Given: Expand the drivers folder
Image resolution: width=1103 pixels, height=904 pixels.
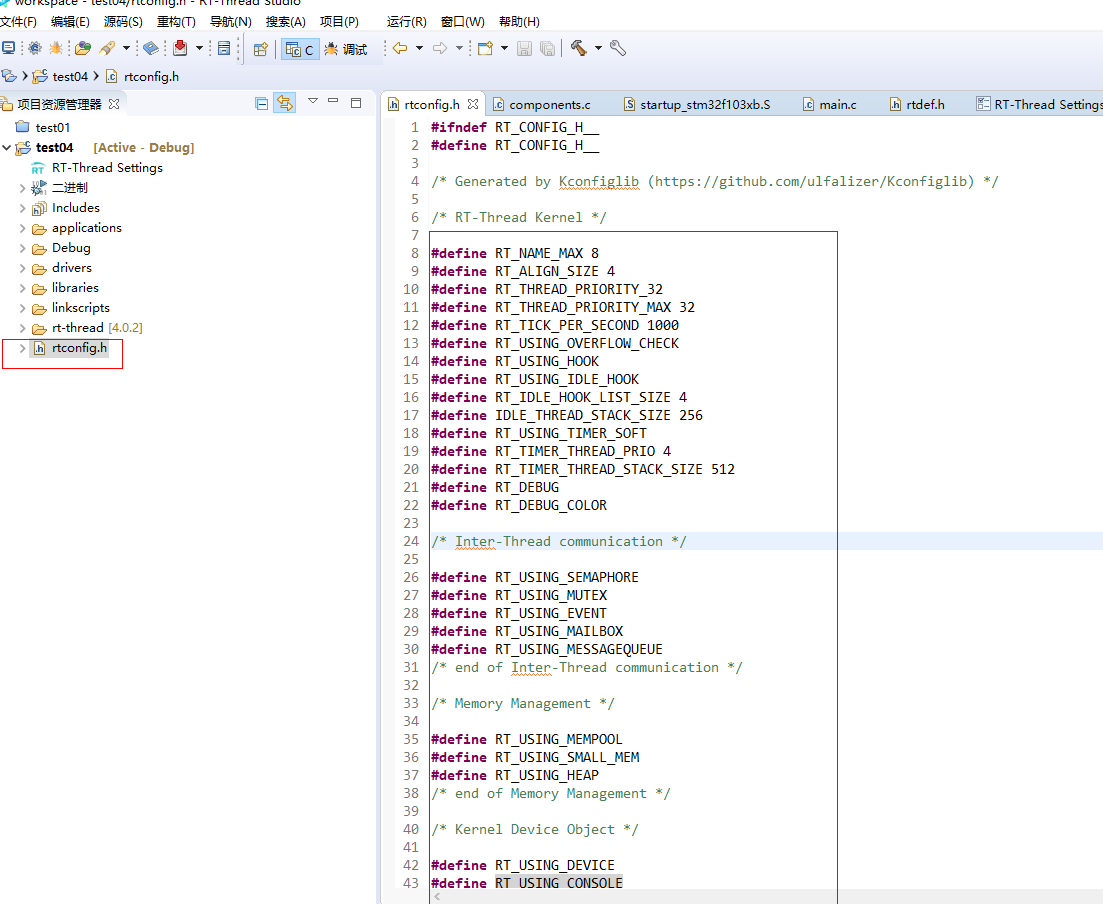Looking at the screenshot, I should 23,268.
